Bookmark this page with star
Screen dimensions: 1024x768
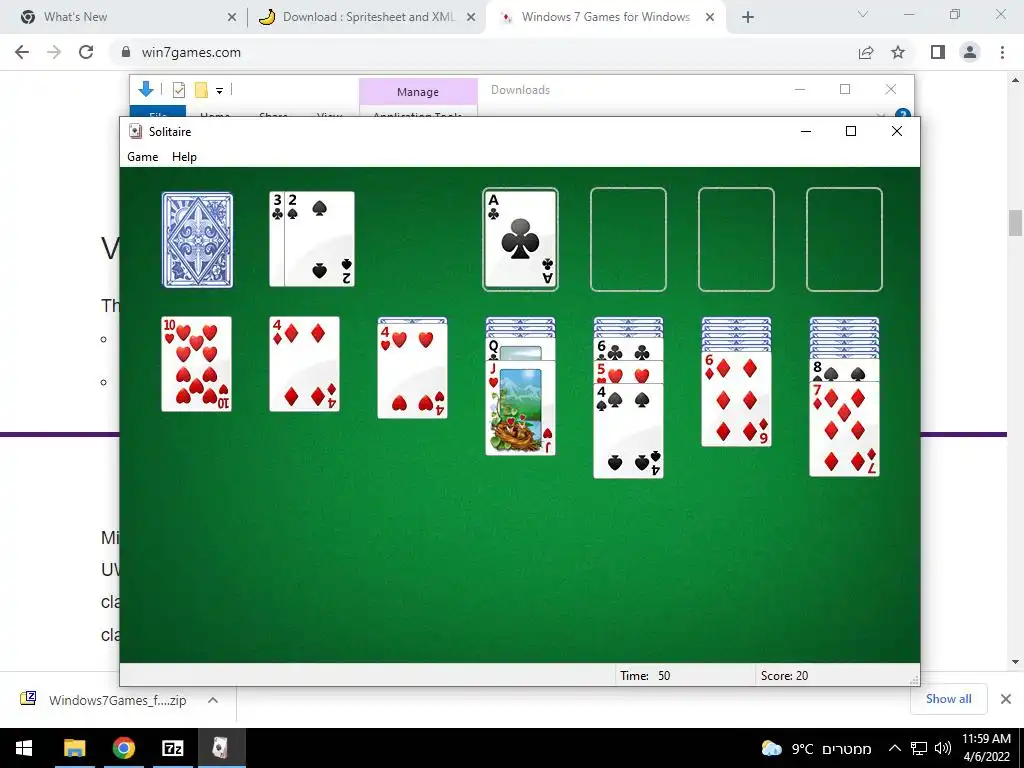click(898, 52)
